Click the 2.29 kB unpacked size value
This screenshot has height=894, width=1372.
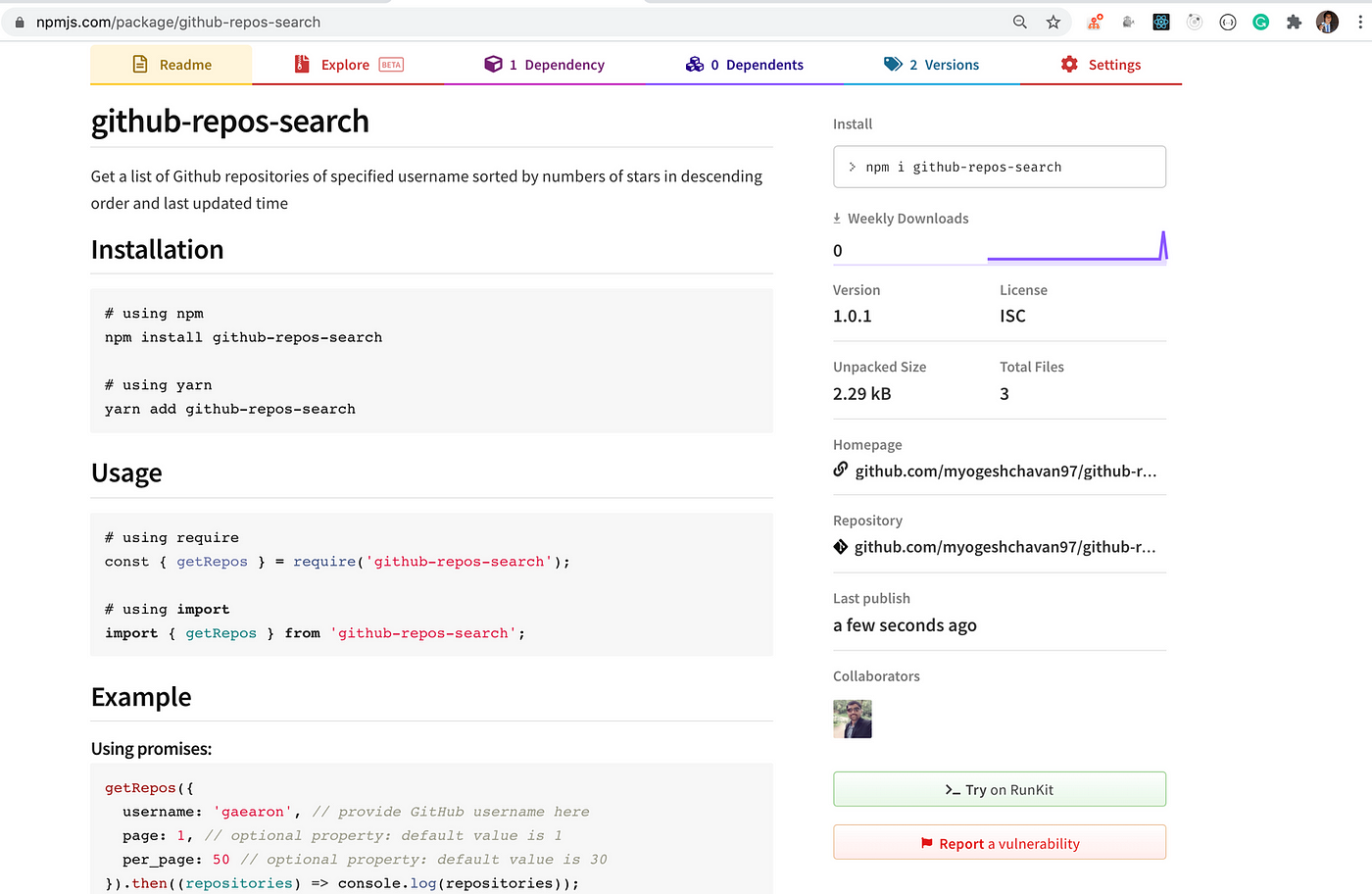pos(862,394)
